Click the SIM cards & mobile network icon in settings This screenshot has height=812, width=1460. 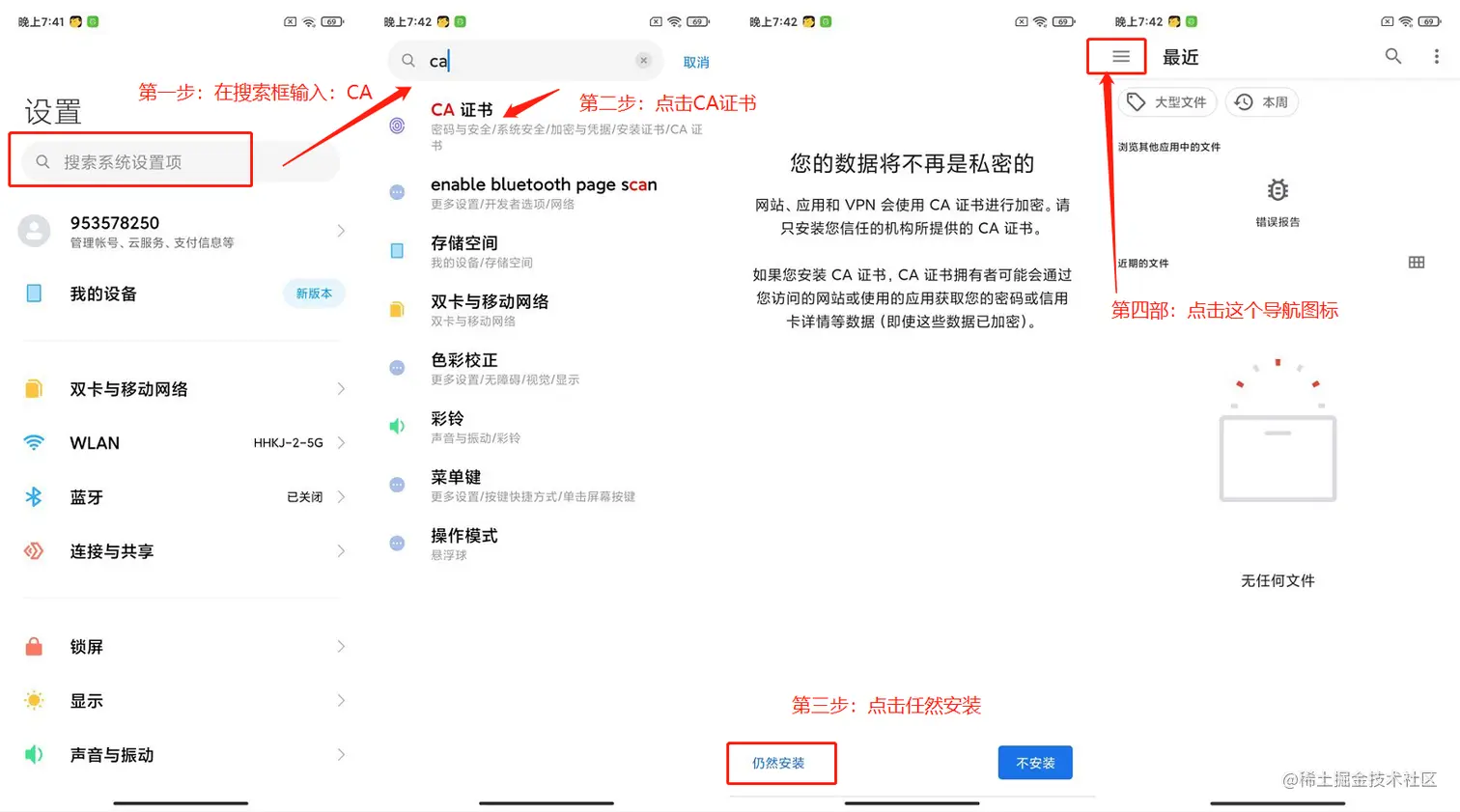(x=34, y=389)
